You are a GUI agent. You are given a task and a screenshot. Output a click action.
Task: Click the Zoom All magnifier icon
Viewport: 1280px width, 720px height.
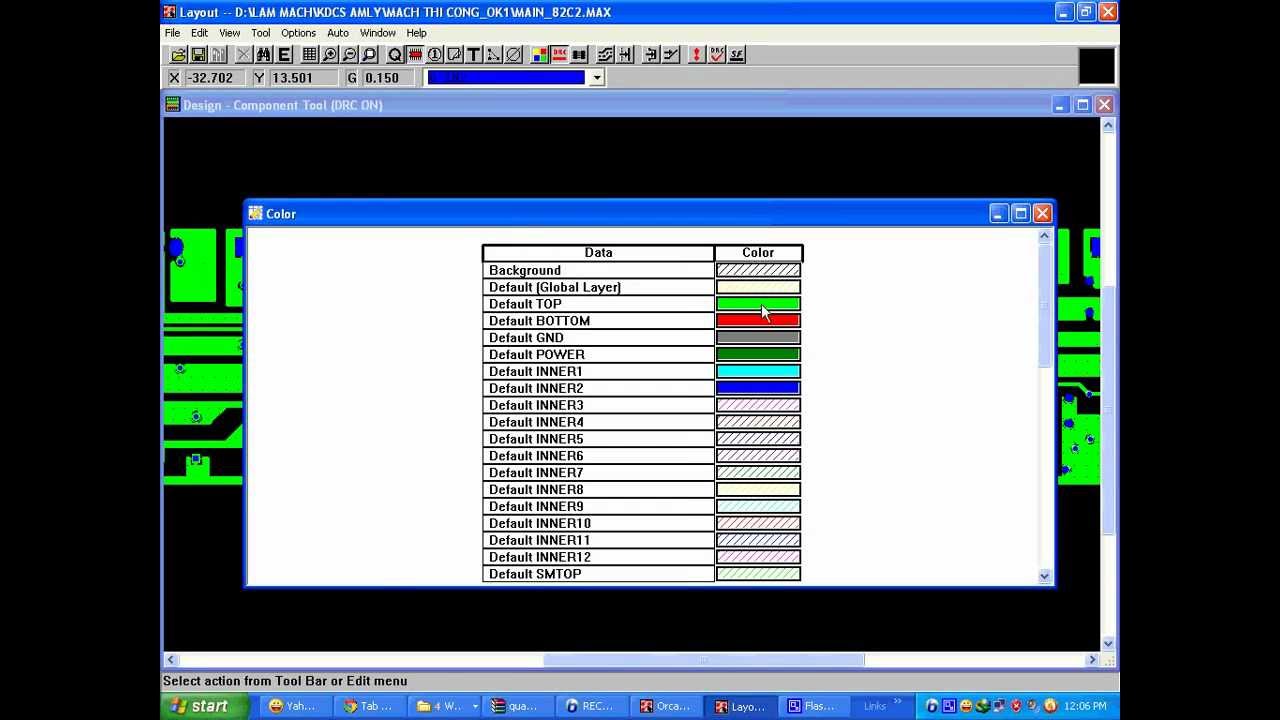(x=370, y=55)
